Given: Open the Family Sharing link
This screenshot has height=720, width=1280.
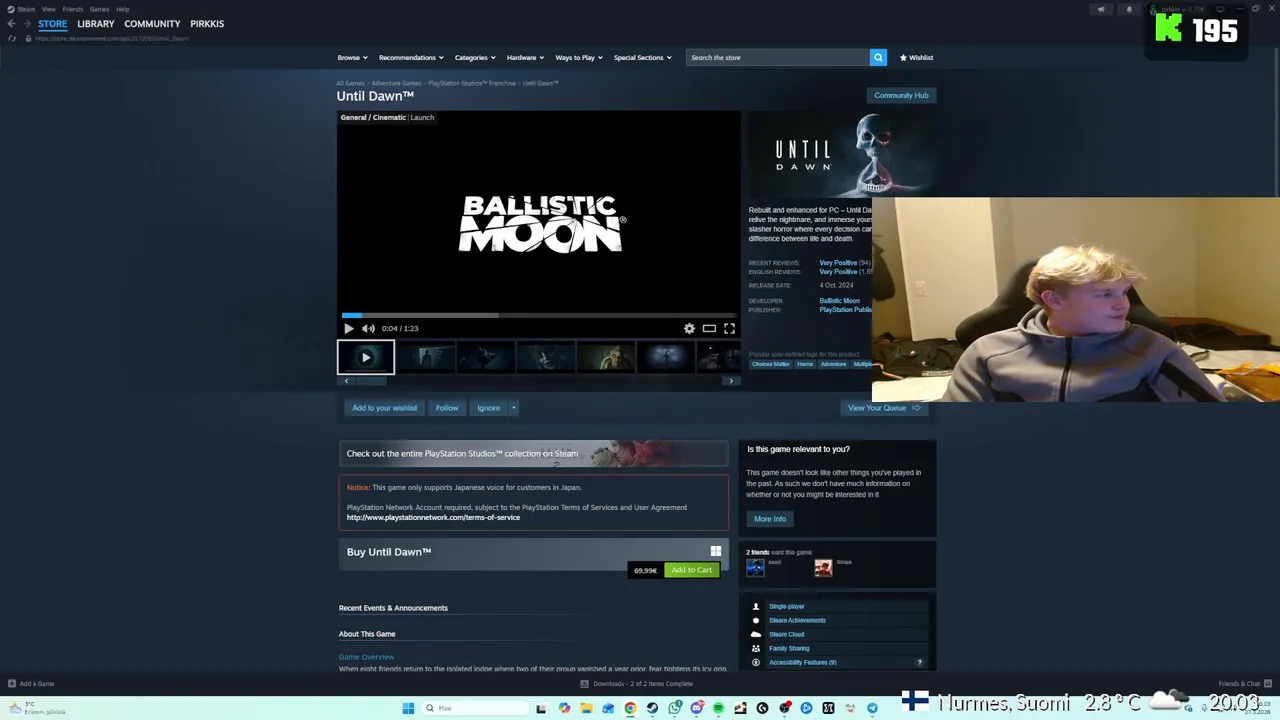Looking at the screenshot, I should pyautogui.click(x=789, y=648).
